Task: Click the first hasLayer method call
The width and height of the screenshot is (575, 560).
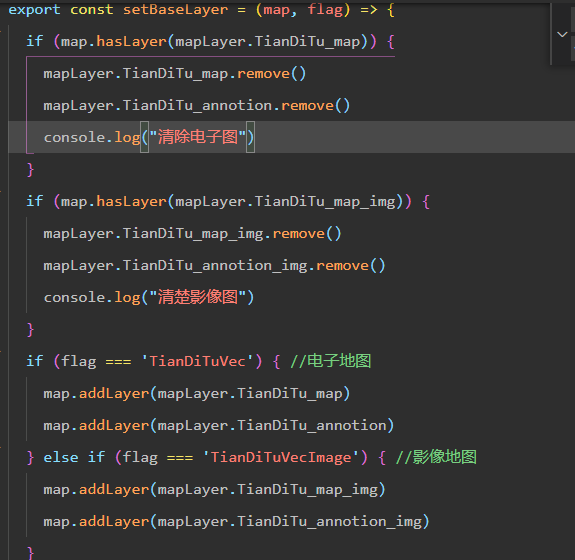Action: (131, 41)
